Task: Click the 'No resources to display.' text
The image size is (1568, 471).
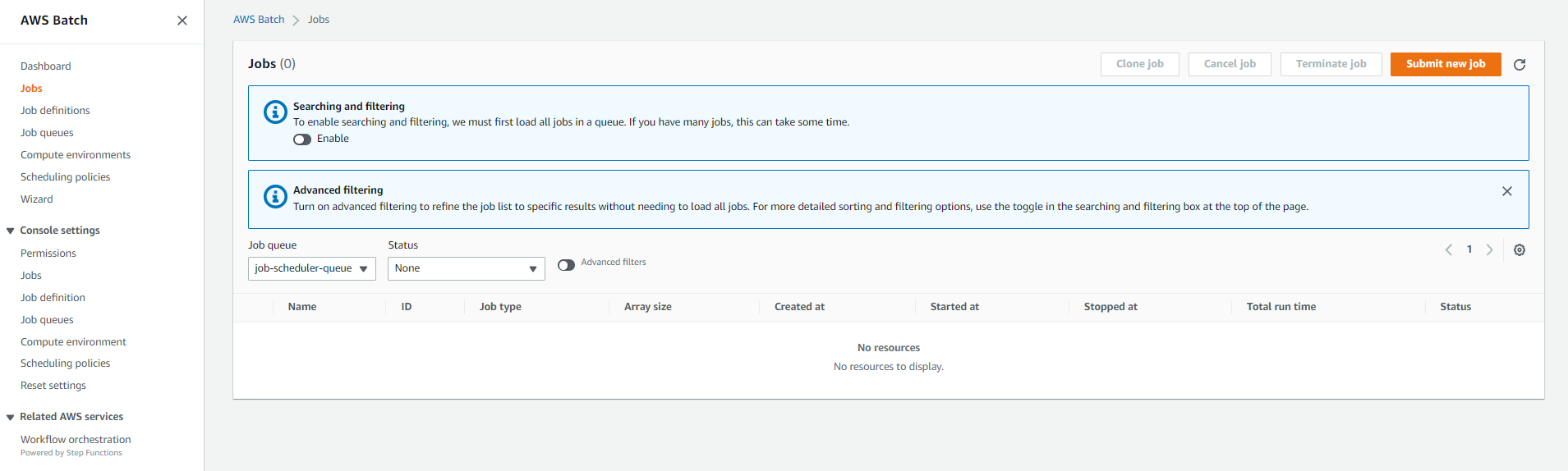Action: 889,367
